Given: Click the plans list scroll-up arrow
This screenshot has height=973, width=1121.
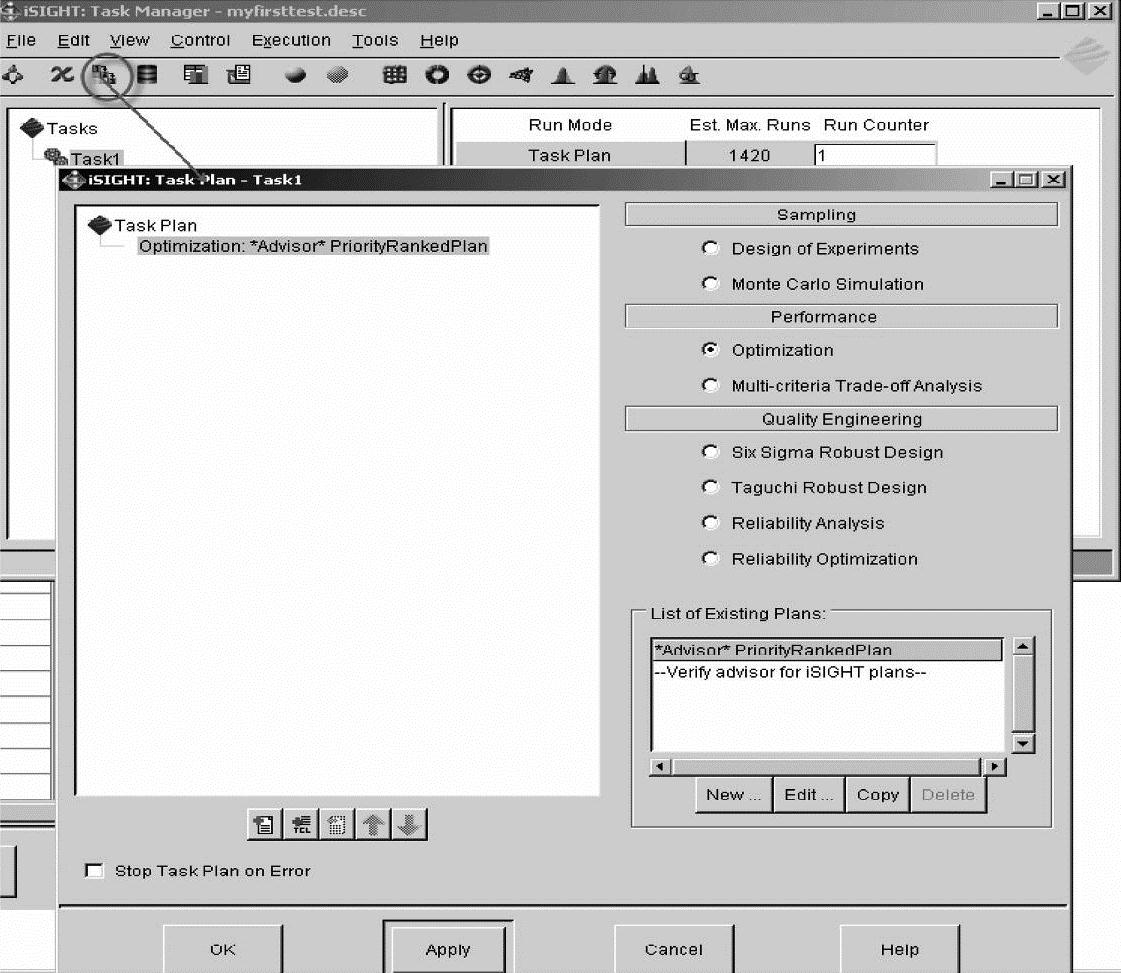Looking at the screenshot, I should point(1024,646).
